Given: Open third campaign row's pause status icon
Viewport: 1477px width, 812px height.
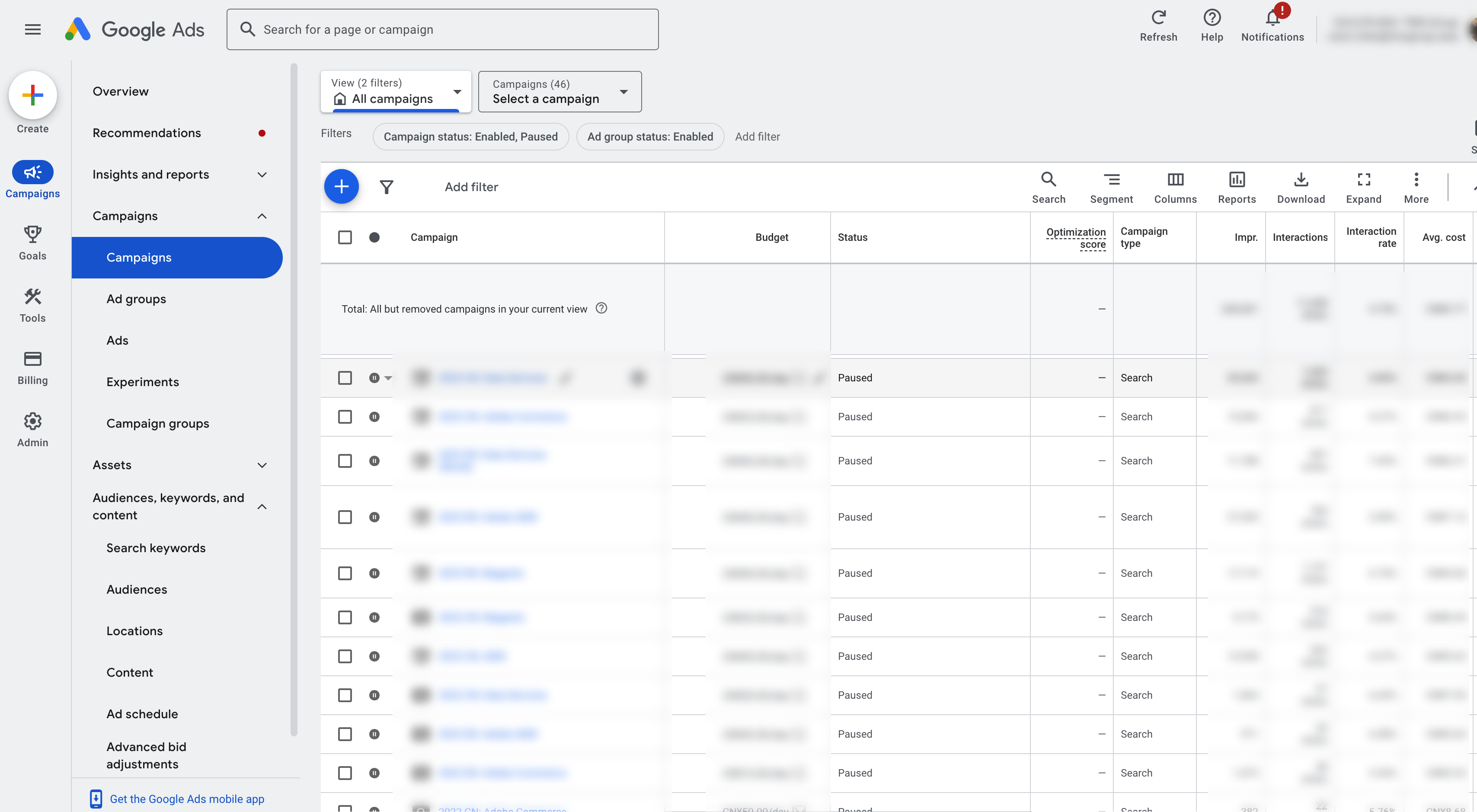Looking at the screenshot, I should pyautogui.click(x=374, y=461).
